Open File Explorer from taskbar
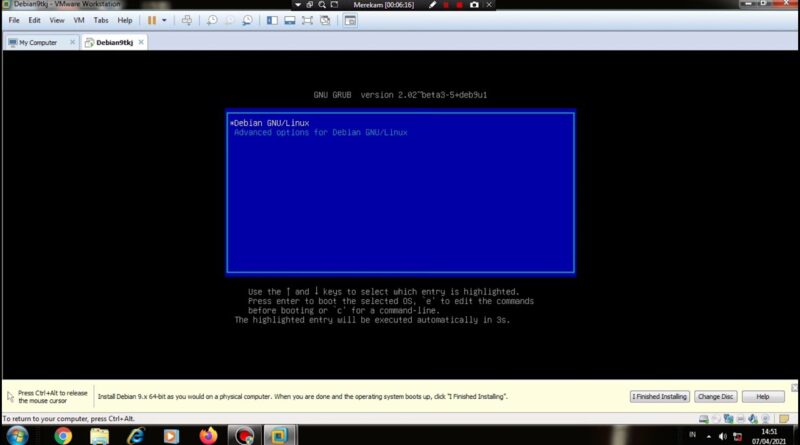 point(99,436)
